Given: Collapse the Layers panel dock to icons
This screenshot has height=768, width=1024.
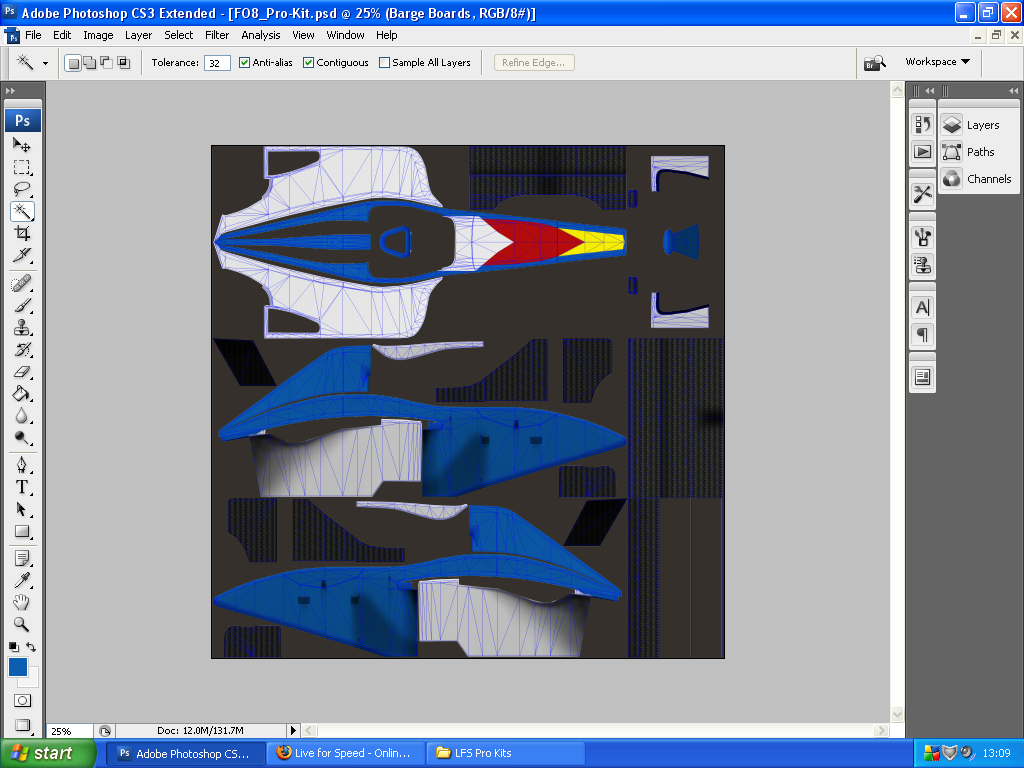Looking at the screenshot, I should [x=1013, y=91].
